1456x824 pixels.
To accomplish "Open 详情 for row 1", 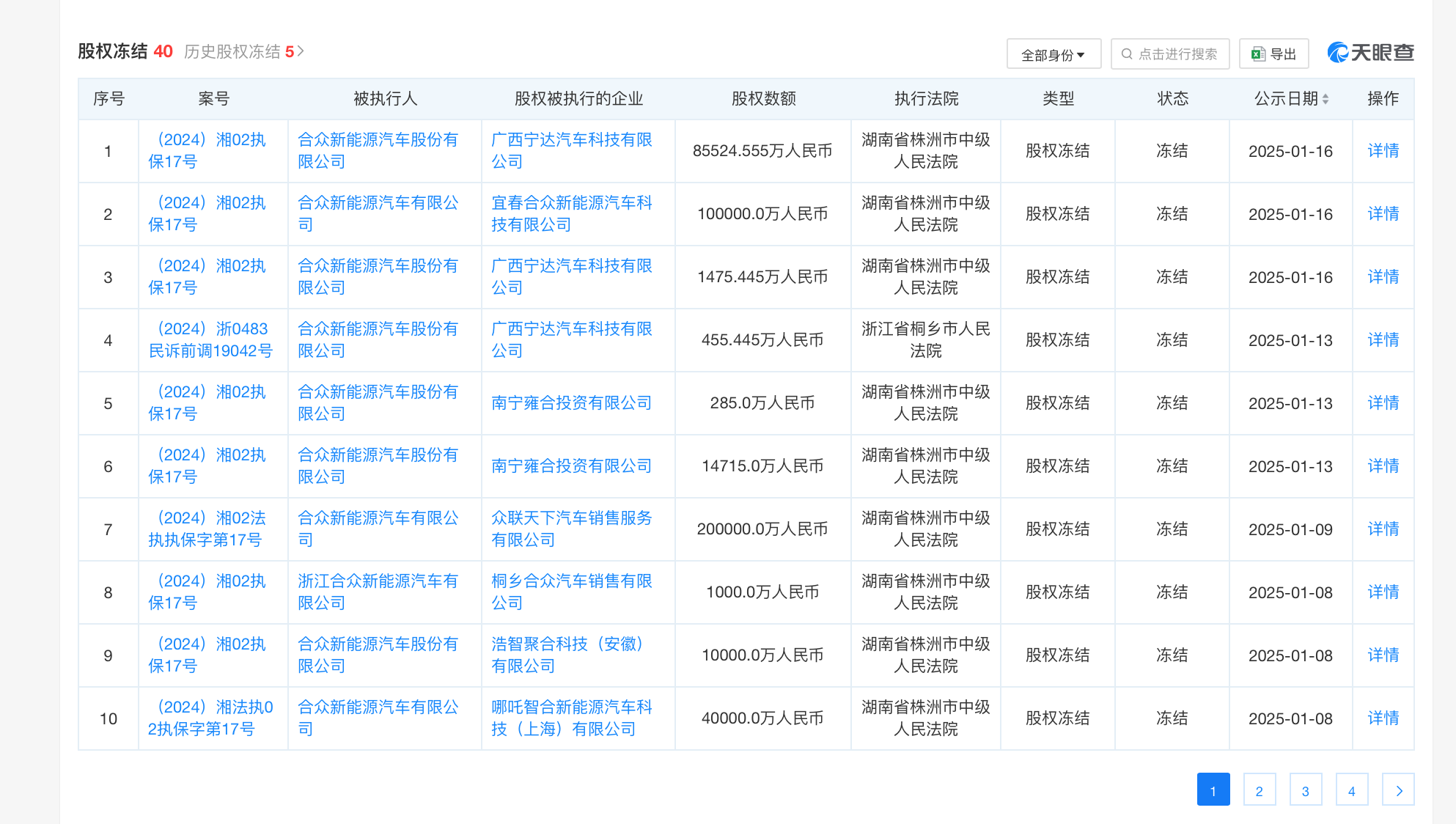I will 1383,151.
